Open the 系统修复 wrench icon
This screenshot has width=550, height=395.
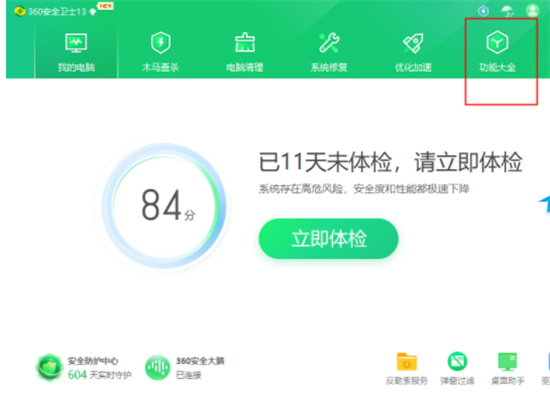[329, 42]
